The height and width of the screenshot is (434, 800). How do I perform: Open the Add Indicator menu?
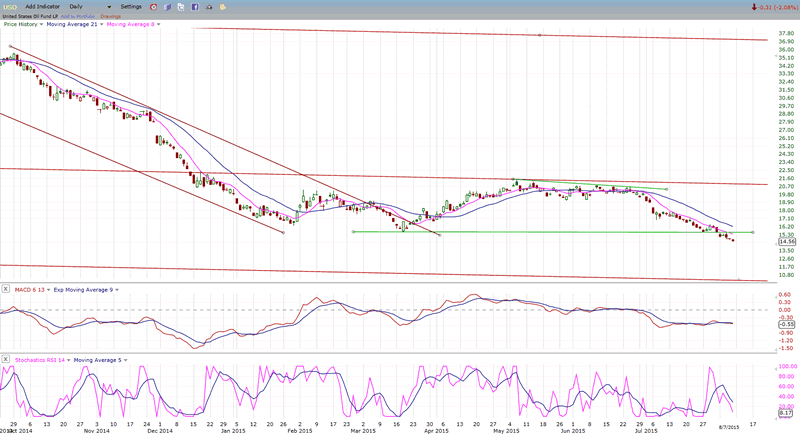pos(44,7)
